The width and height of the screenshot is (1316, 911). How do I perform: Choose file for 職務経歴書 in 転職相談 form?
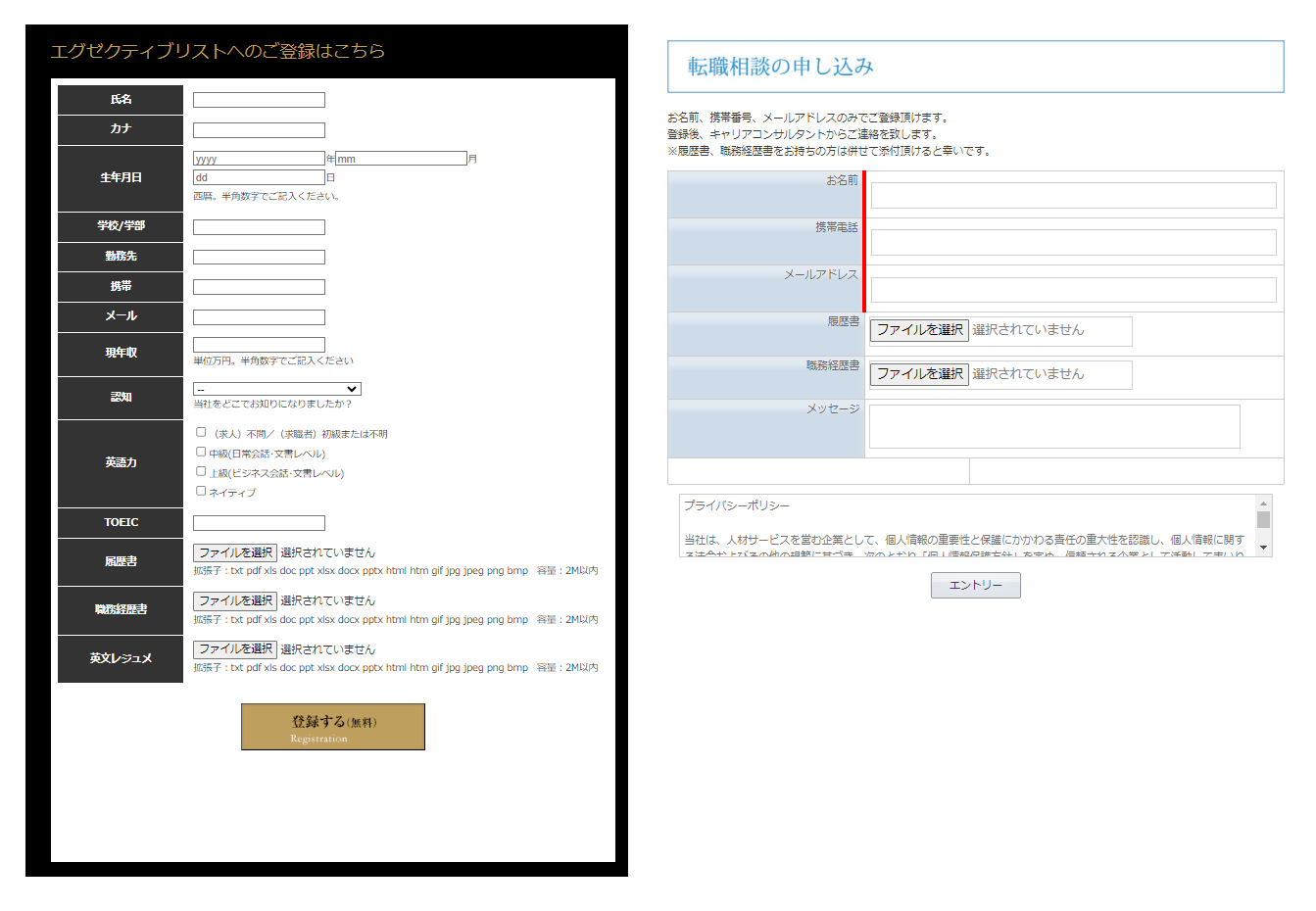(919, 374)
